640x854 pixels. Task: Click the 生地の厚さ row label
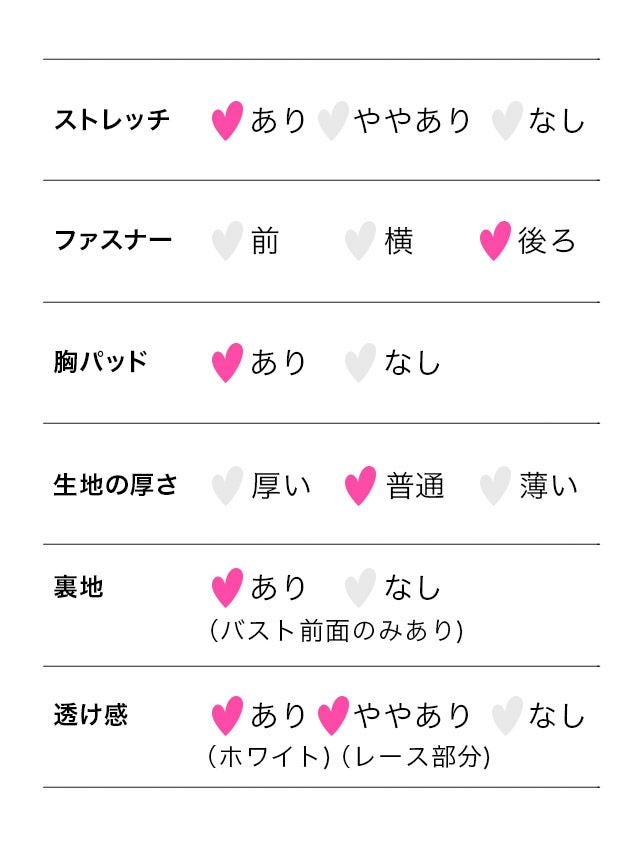(116, 486)
